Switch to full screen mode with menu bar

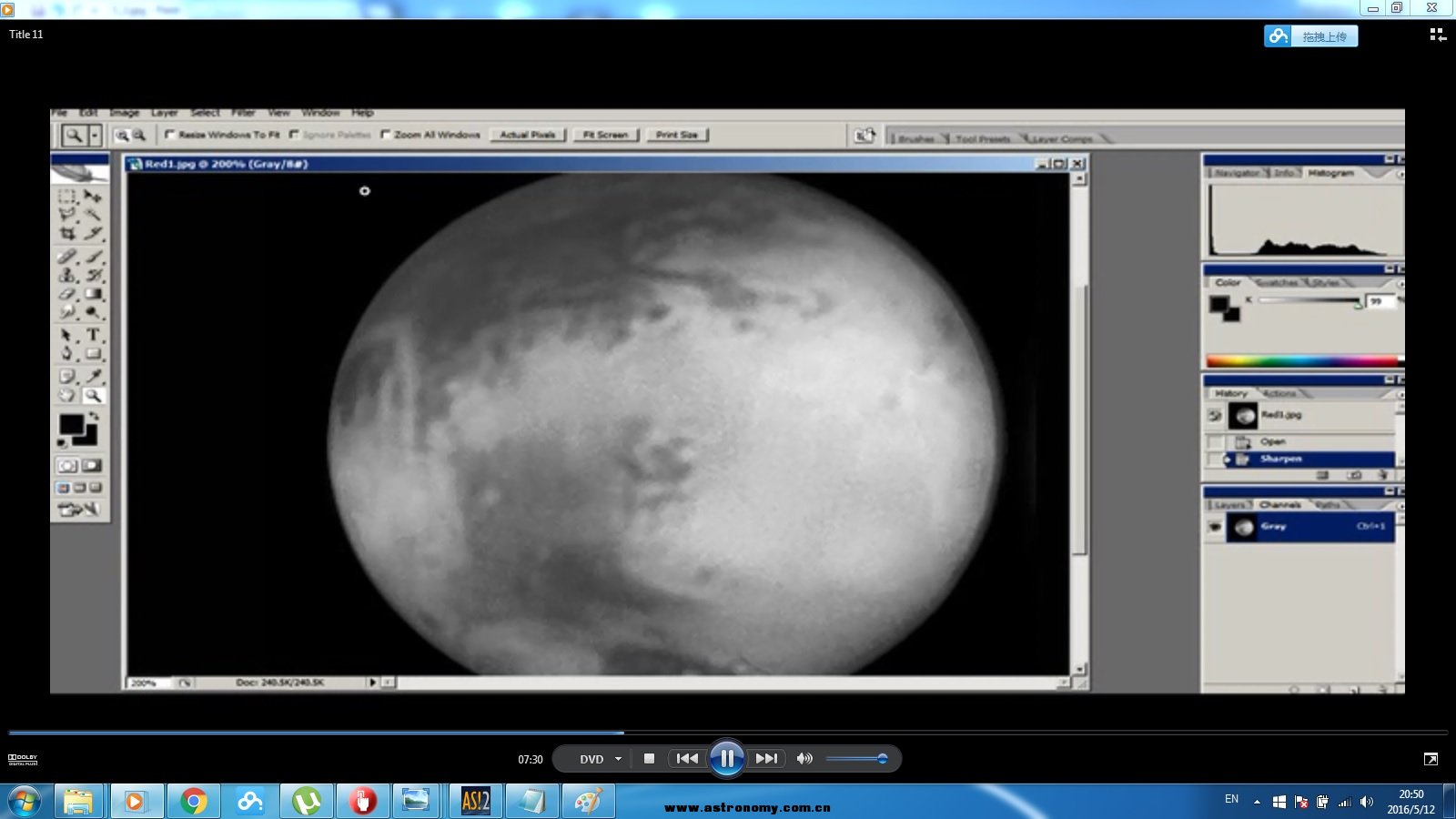79,488
